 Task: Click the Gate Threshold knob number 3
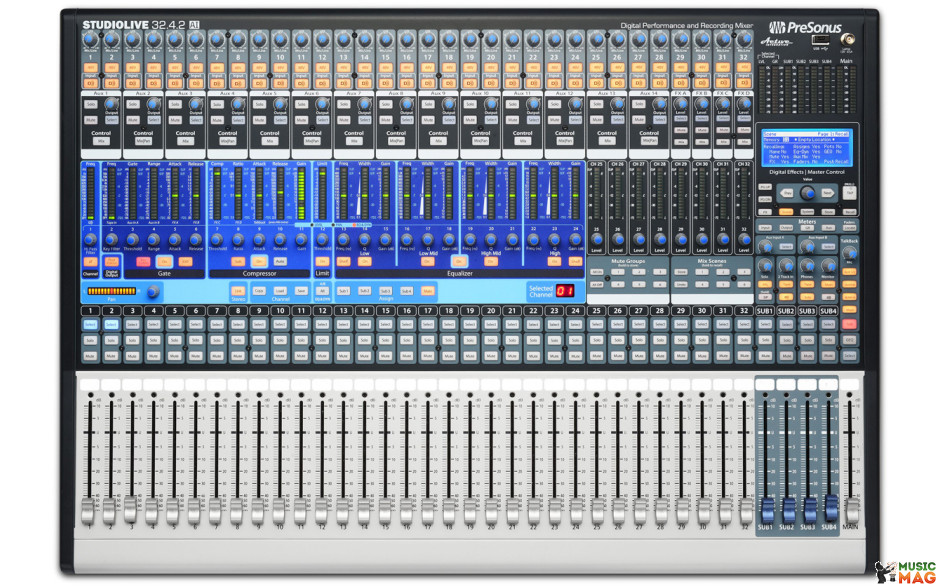point(132,240)
